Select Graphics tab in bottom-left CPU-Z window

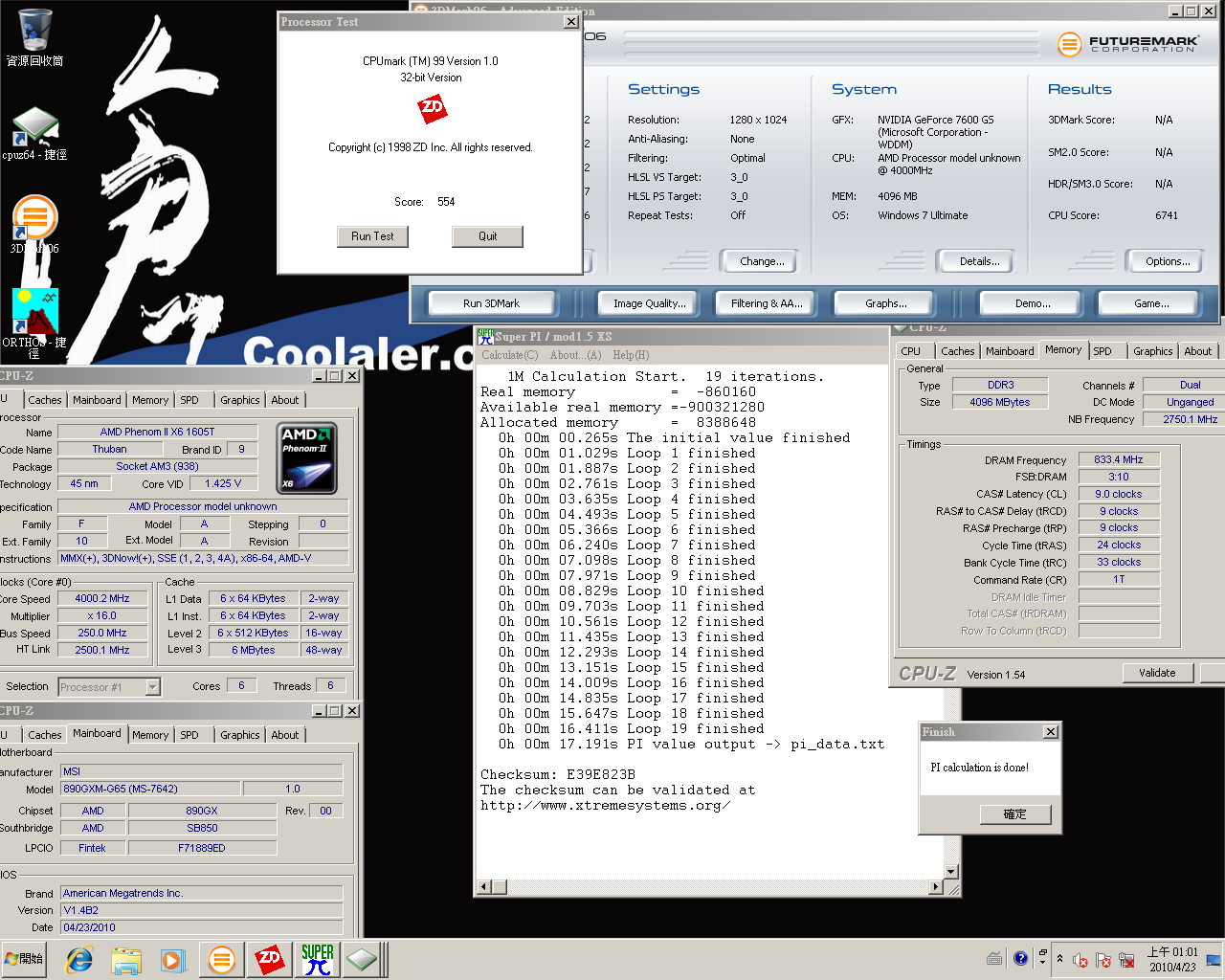[239, 735]
